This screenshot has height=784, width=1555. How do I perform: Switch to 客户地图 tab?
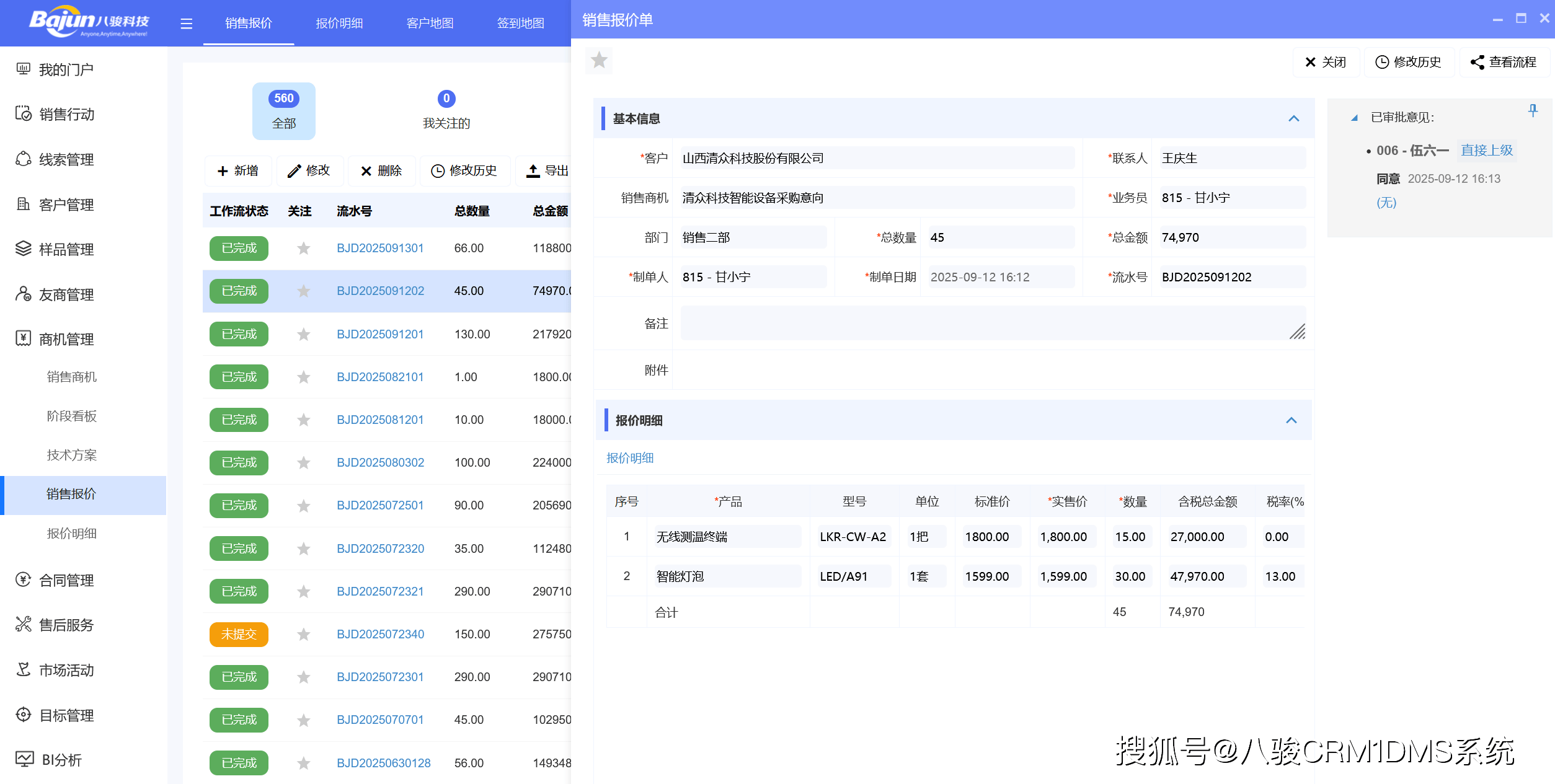point(430,24)
